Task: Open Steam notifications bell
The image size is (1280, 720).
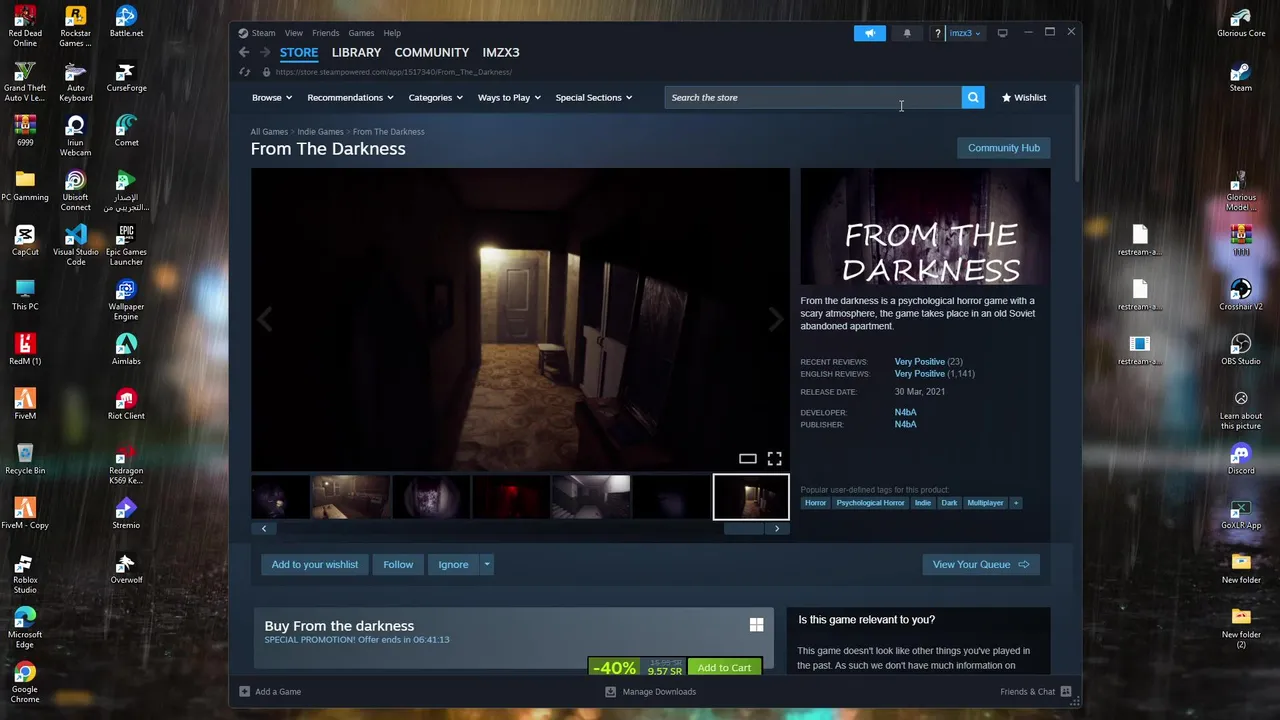Action: click(907, 33)
